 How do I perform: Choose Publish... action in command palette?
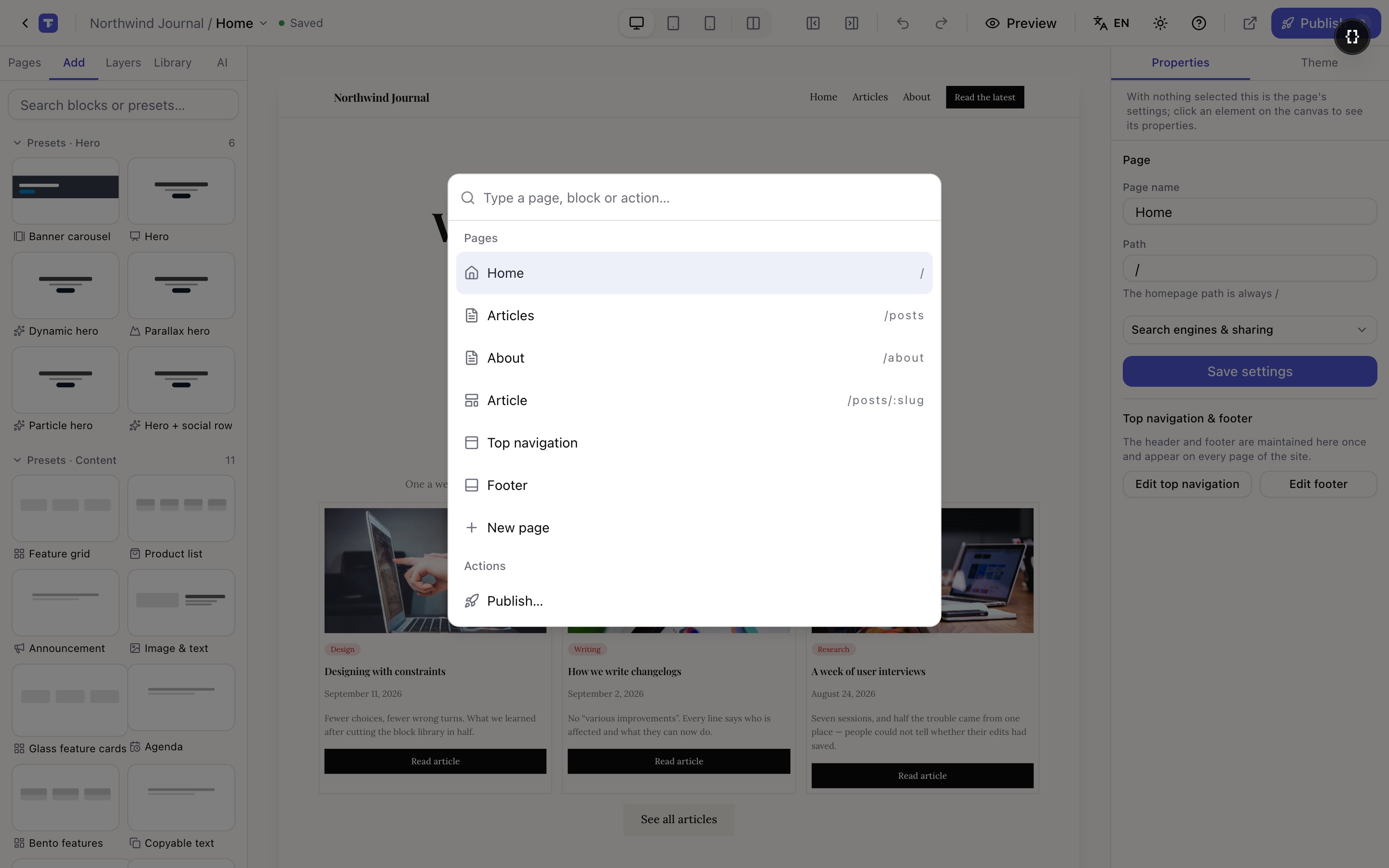point(694,601)
